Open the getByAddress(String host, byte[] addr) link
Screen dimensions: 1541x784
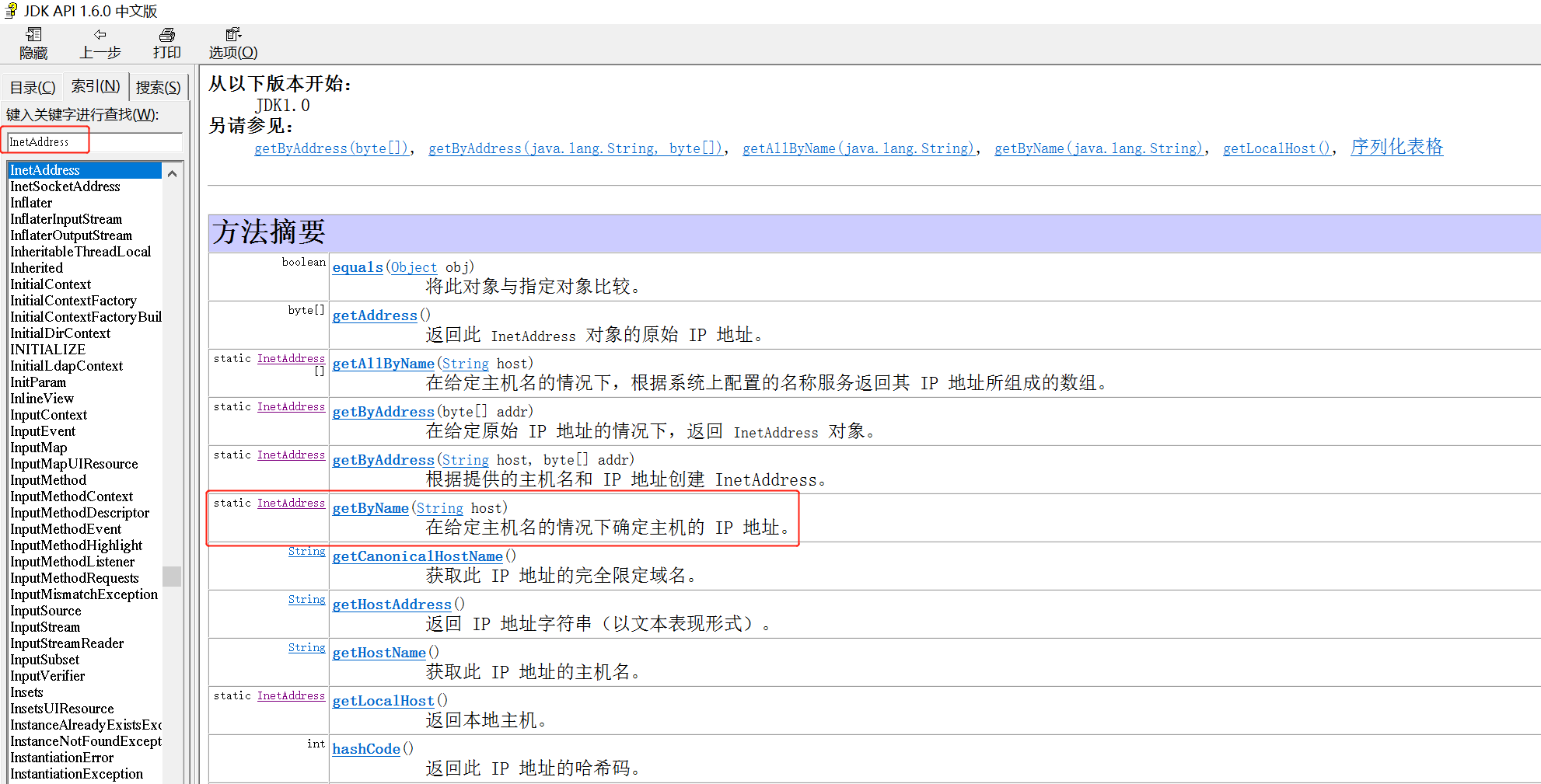(x=383, y=460)
